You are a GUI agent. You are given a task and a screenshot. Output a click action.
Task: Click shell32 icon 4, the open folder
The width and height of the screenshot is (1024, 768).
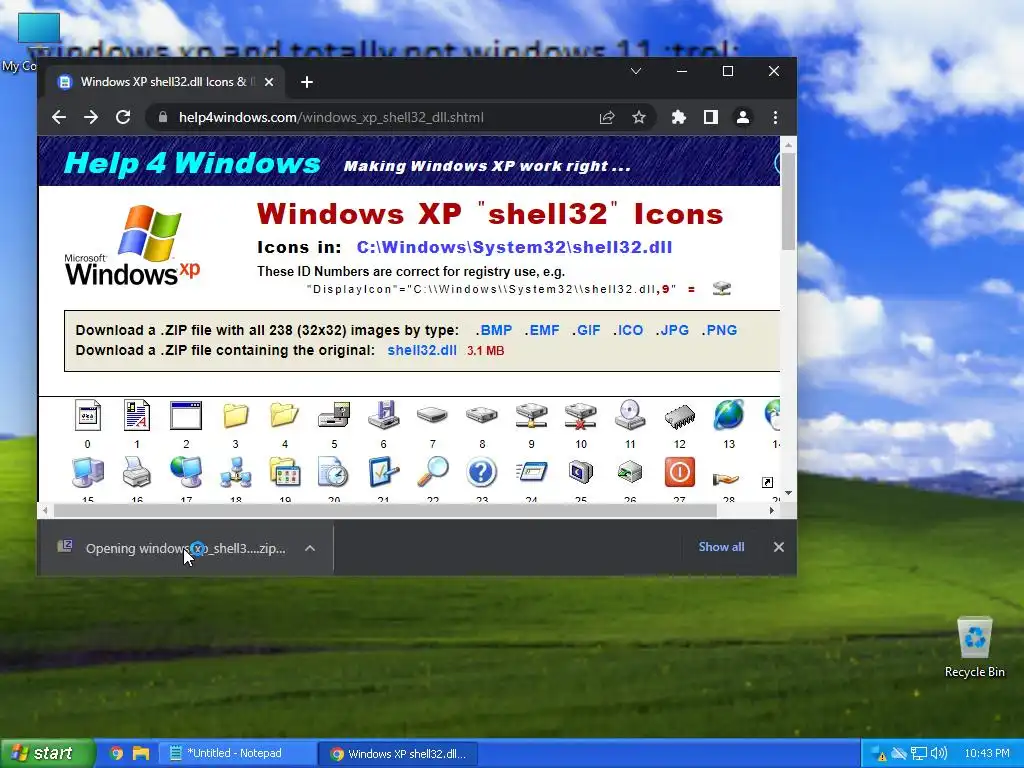[x=284, y=415]
